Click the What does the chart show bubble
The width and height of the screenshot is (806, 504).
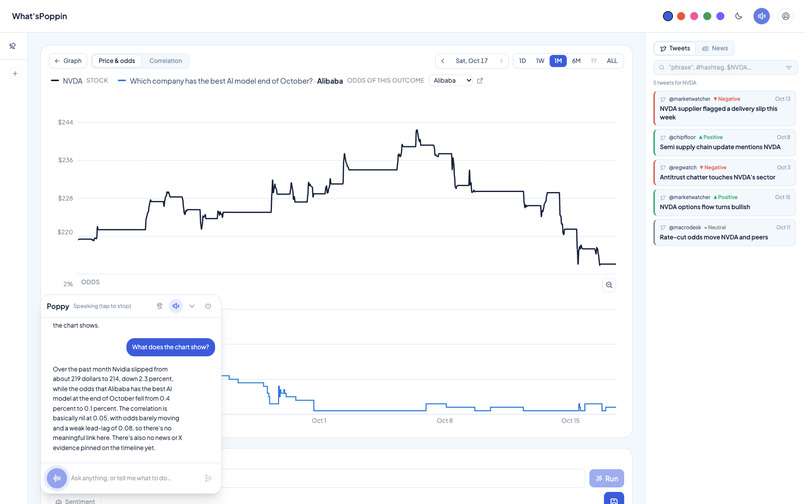click(x=171, y=347)
